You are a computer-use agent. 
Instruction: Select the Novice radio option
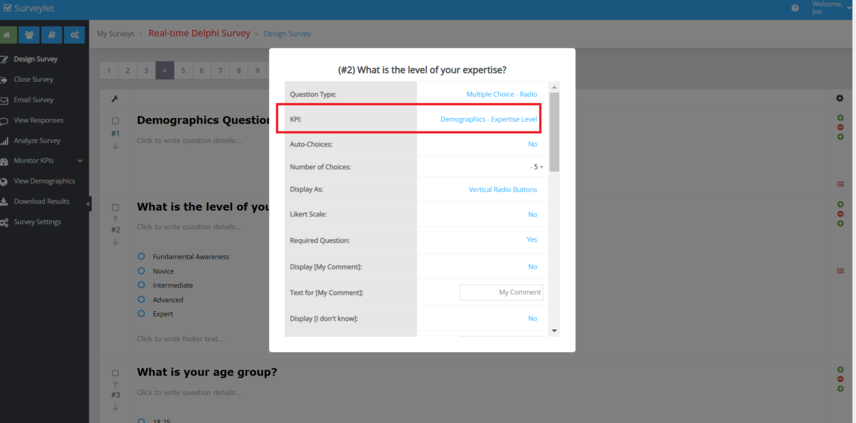(141, 271)
